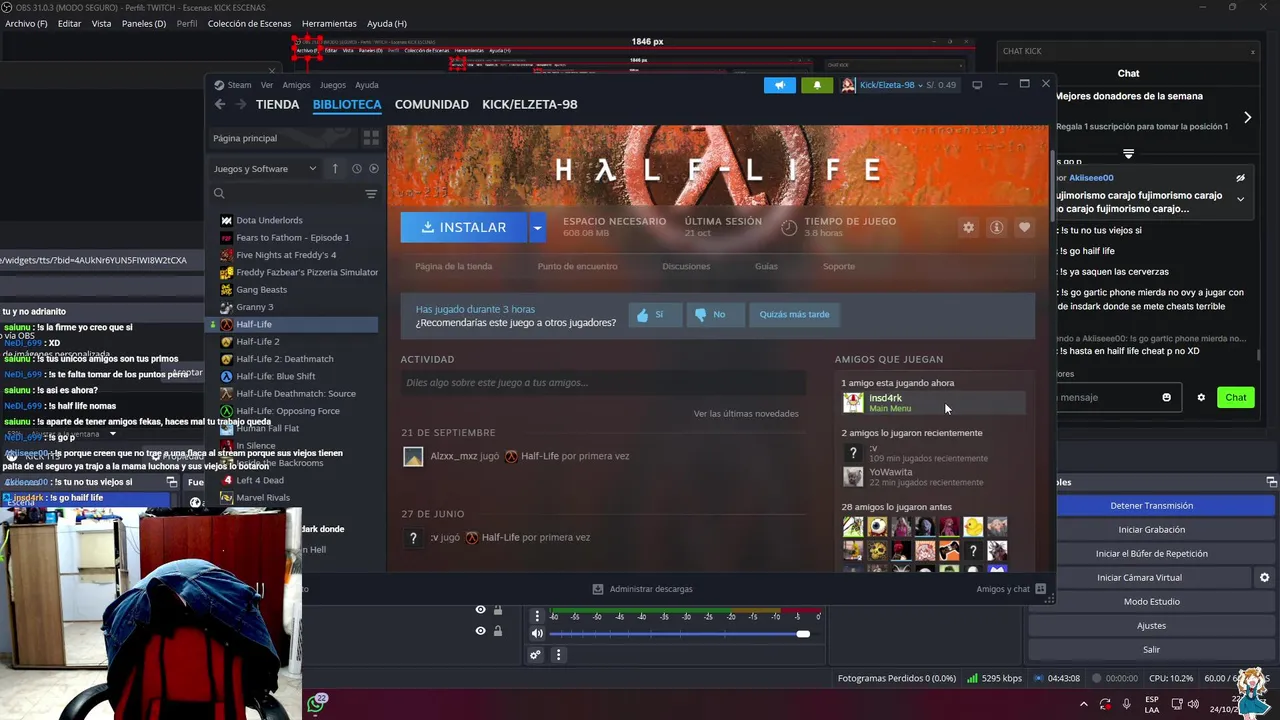1280x720 pixels.
Task: Open Amigos menu in Steam window
Action: (296, 85)
